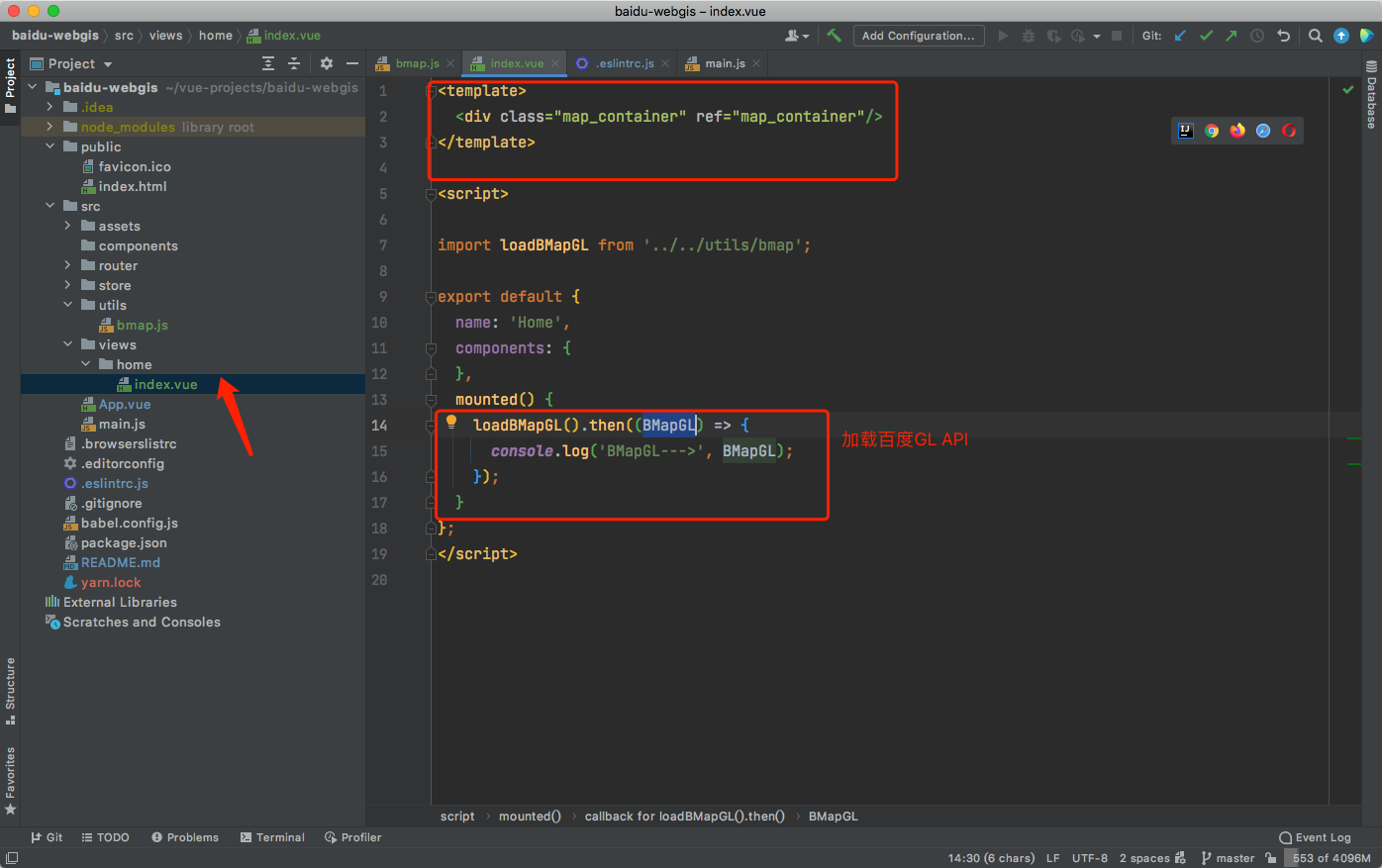
Task: Open the Event Log
Action: tap(1315, 837)
